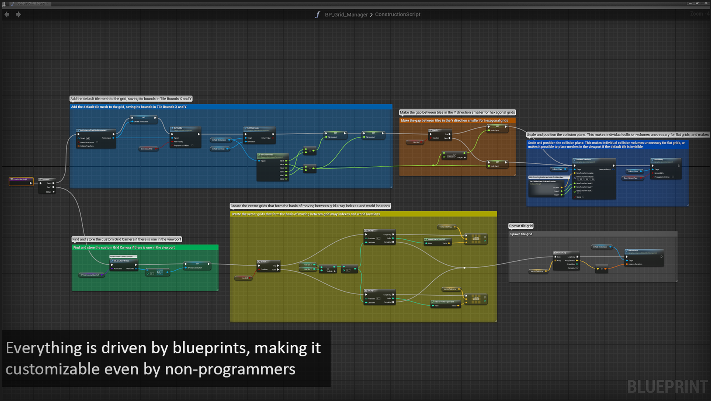The image size is (711, 401).
Task: Select the upper loop node in the yellow box
Action: tap(380, 237)
